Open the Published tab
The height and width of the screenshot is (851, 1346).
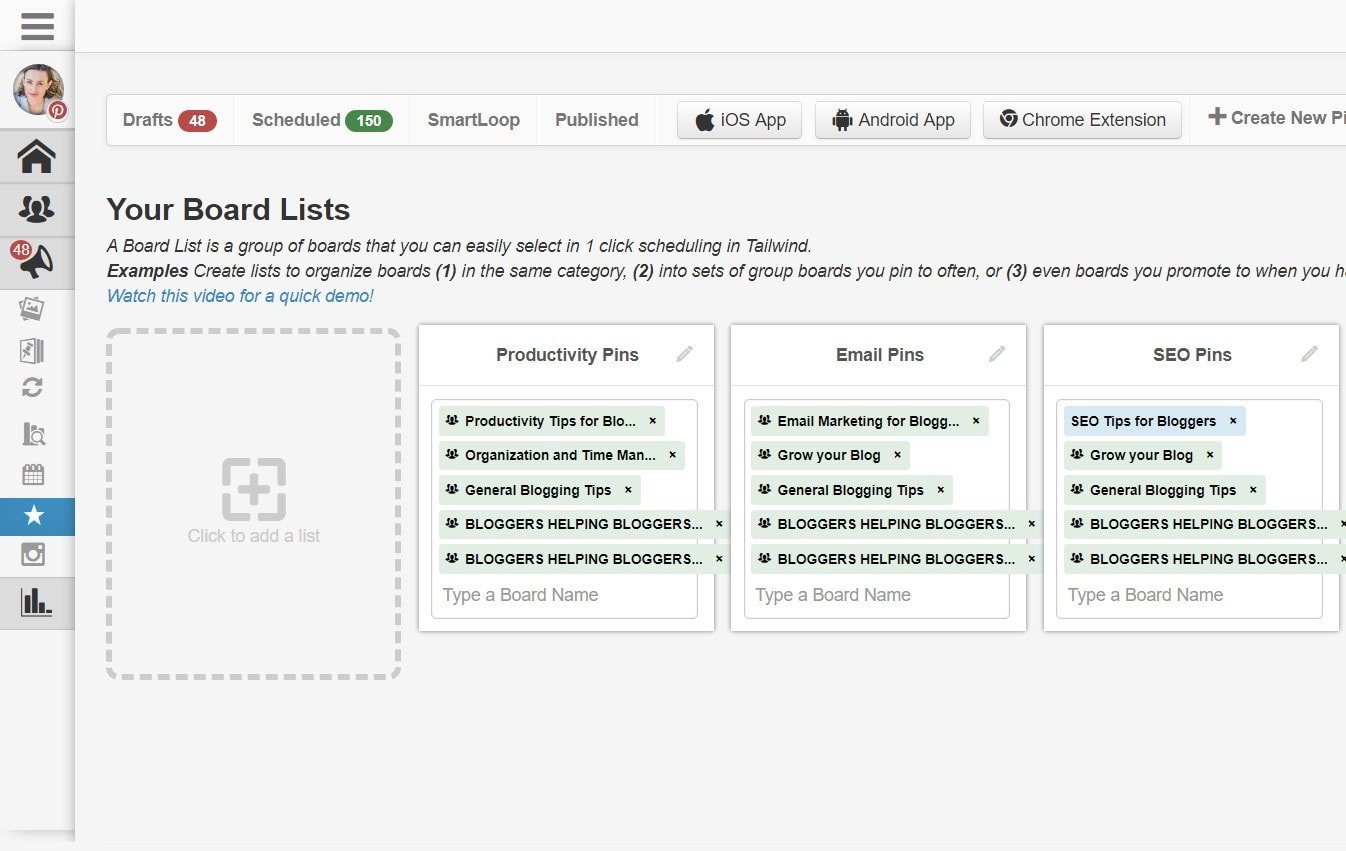coord(597,120)
